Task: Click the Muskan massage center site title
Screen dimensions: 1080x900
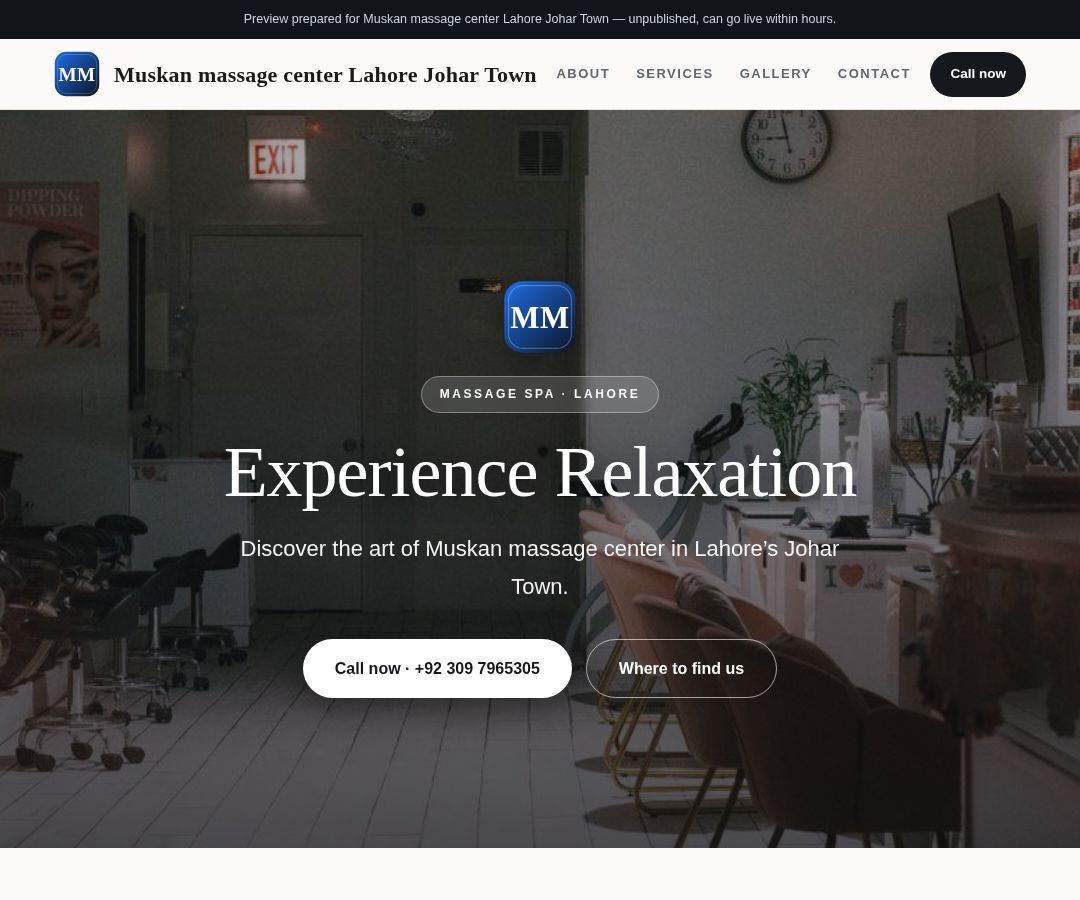Action: coord(325,74)
